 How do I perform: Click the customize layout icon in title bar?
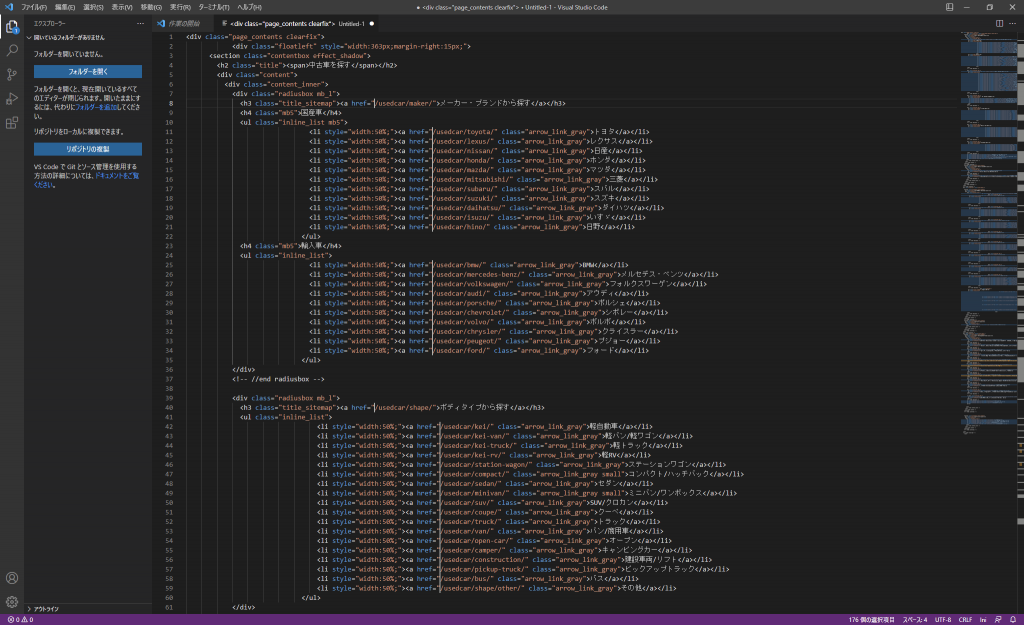click(x=950, y=7)
